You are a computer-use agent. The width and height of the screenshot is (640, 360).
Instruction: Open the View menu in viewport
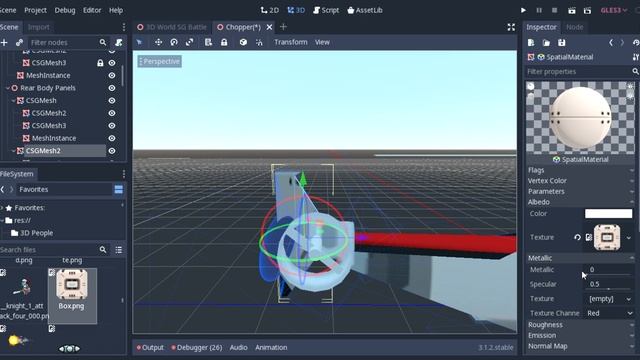pos(322,42)
